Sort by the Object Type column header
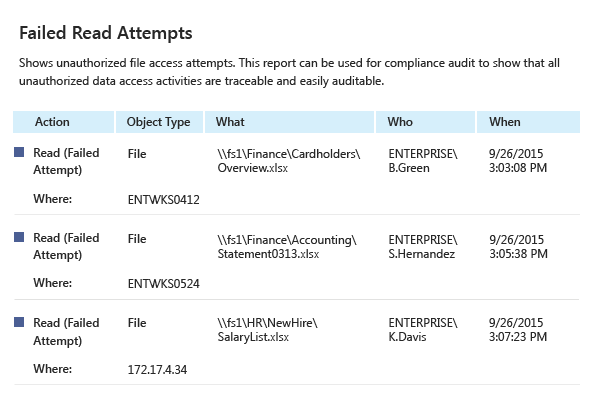Viewport: 590px width, 395px height. [x=160, y=122]
